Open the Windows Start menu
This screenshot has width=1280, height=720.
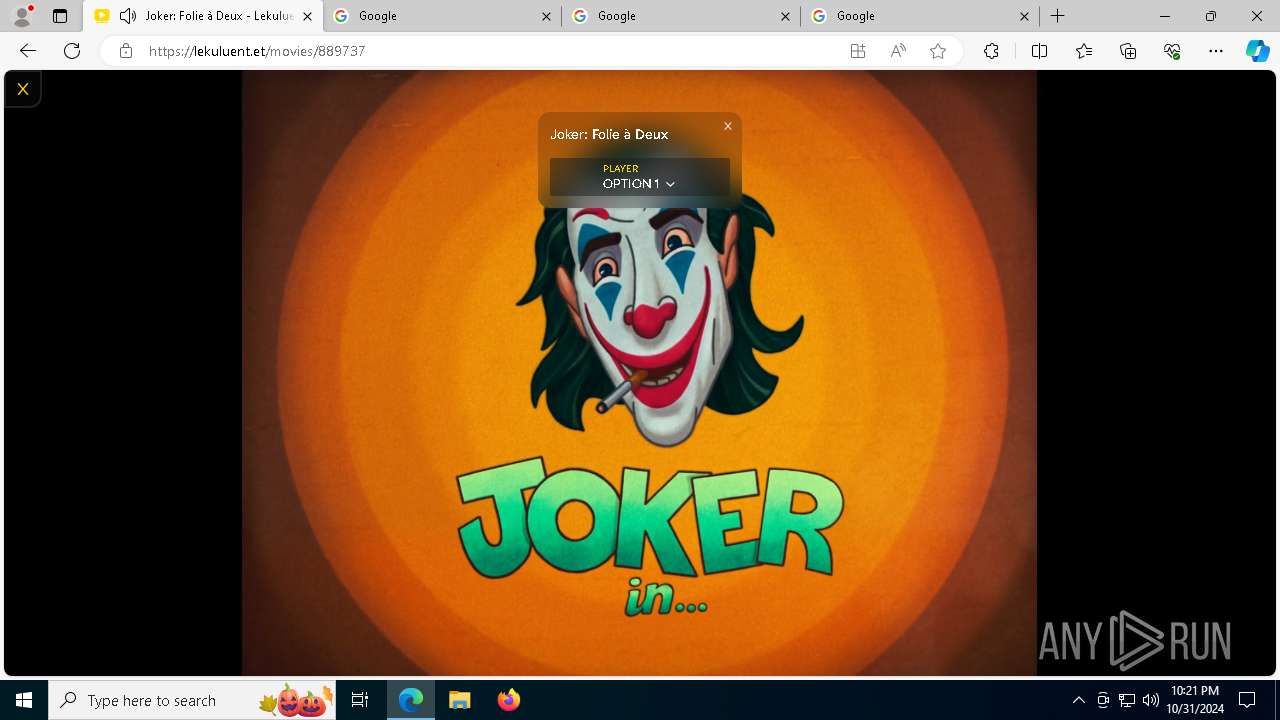(24, 700)
